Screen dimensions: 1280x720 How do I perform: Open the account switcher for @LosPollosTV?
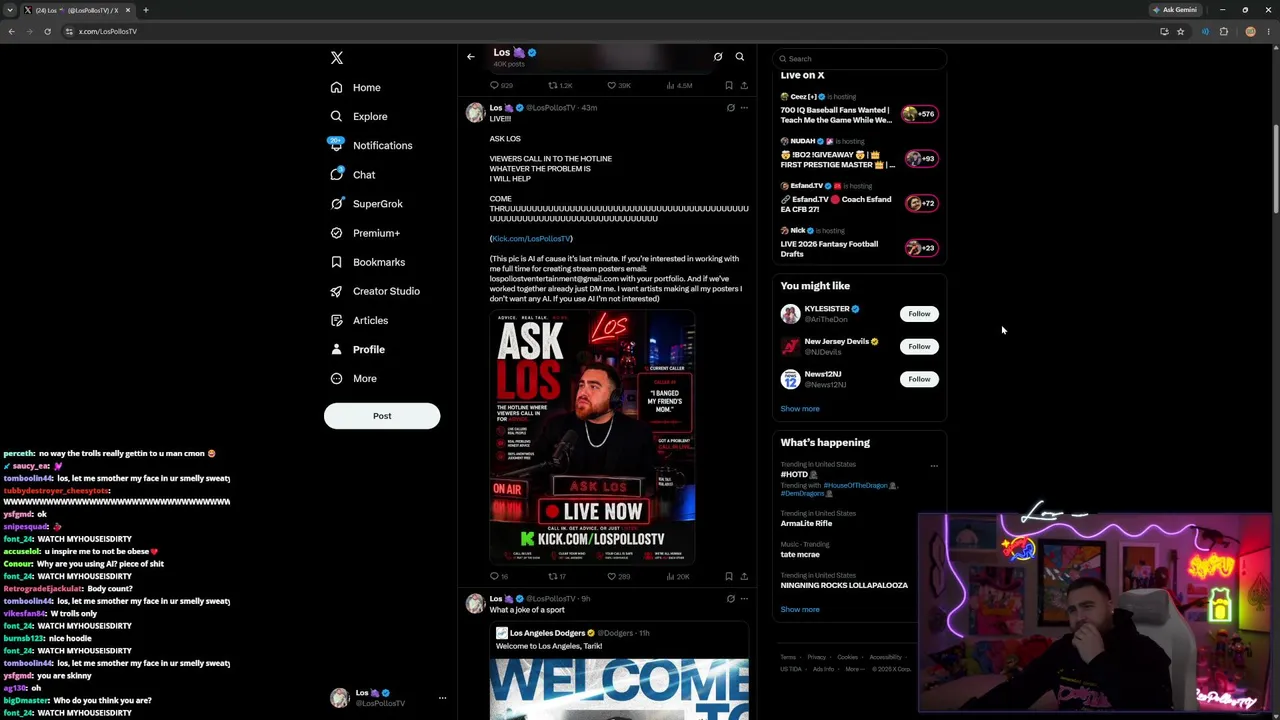pos(387,698)
